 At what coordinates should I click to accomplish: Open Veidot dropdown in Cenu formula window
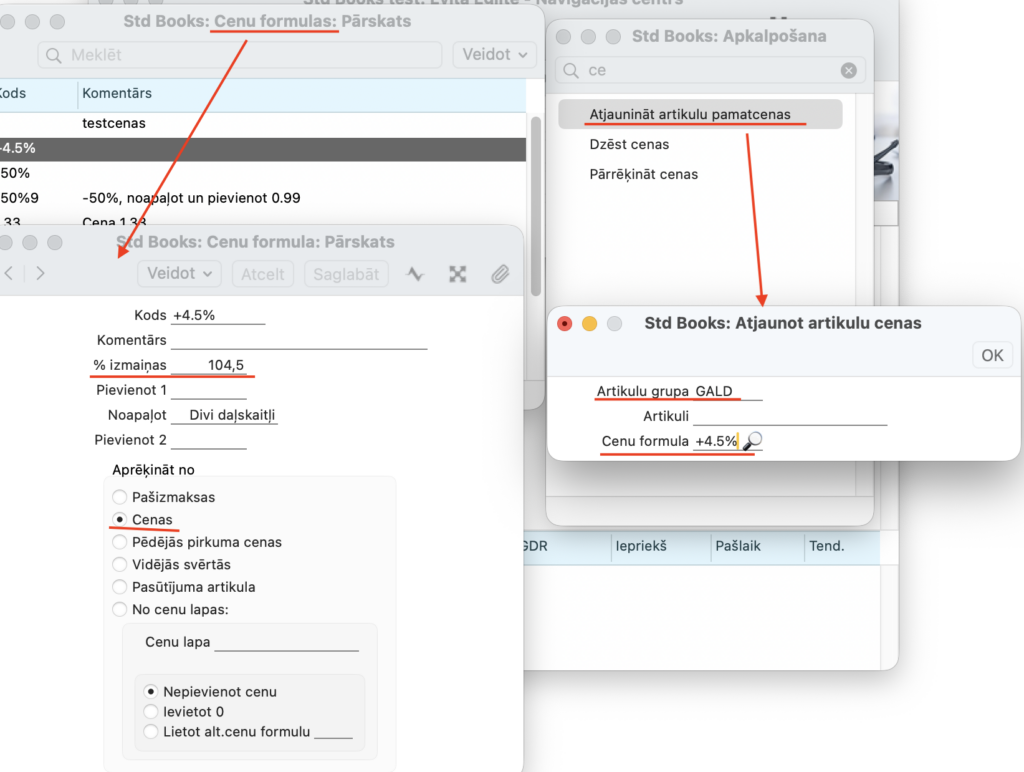180,274
